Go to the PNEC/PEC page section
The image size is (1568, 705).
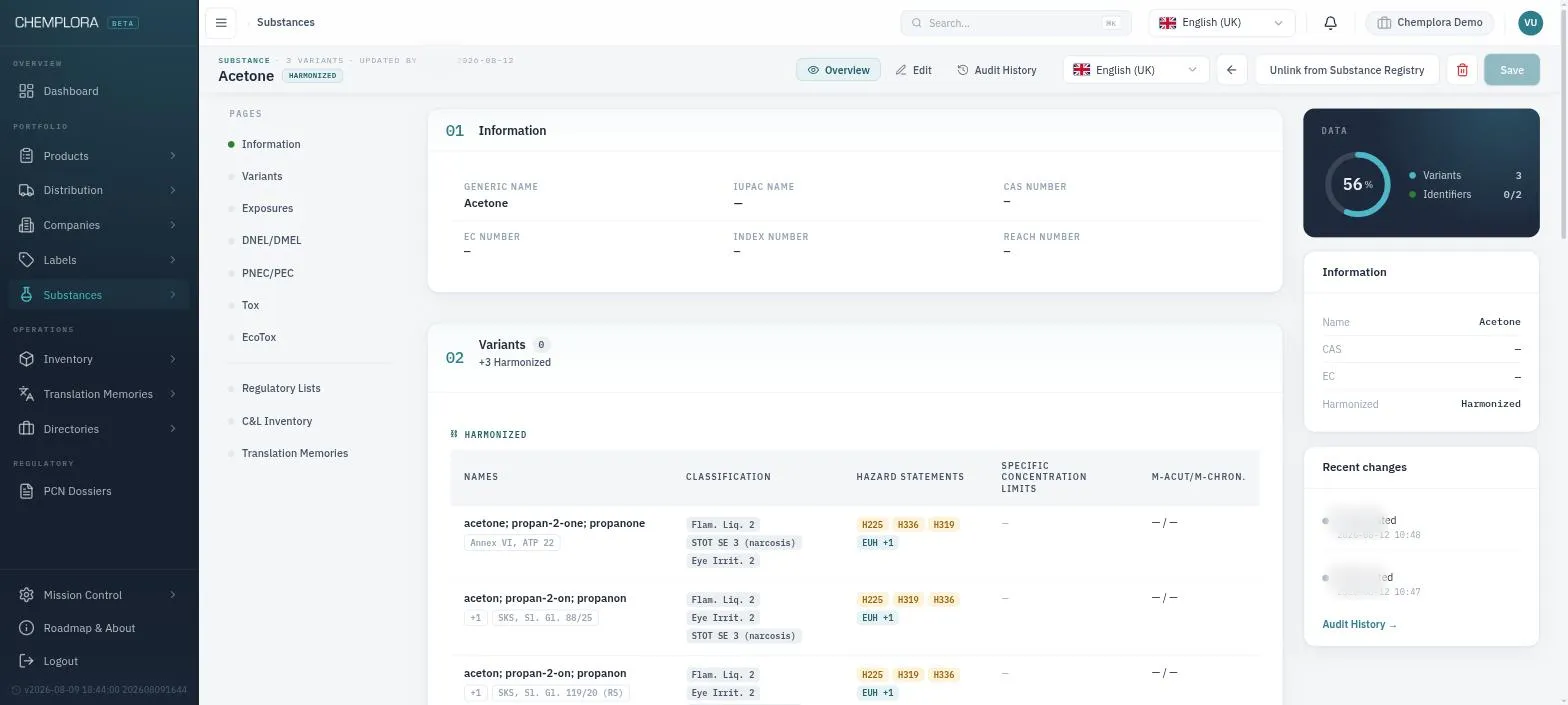click(x=268, y=273)
